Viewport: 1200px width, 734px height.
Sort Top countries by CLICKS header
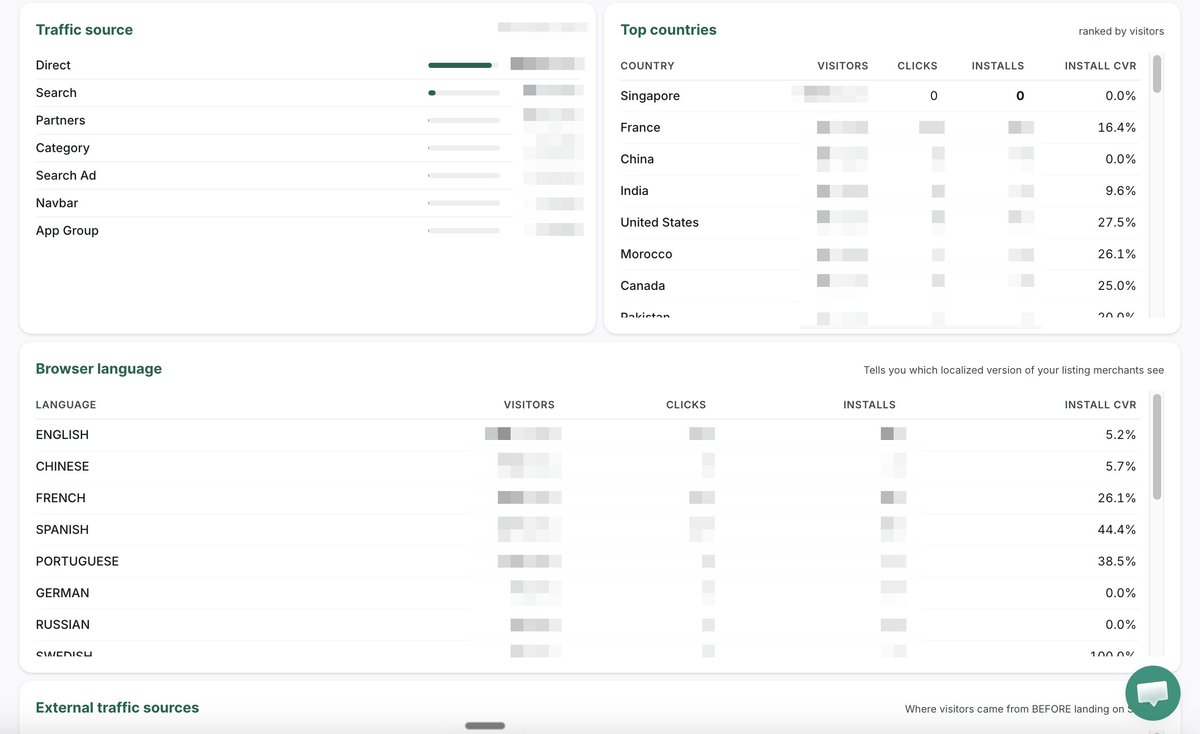tap(917, 66)
